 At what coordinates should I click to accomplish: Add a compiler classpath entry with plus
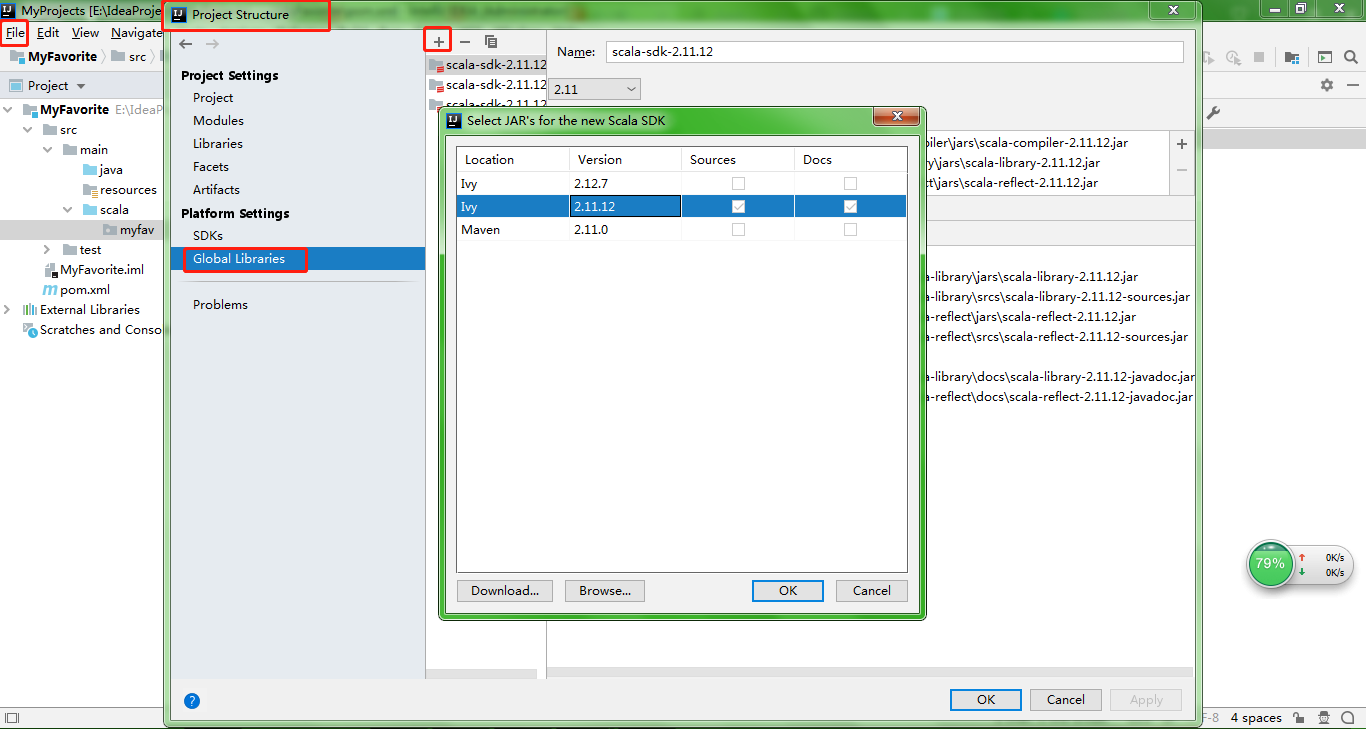coord(1182,144)
